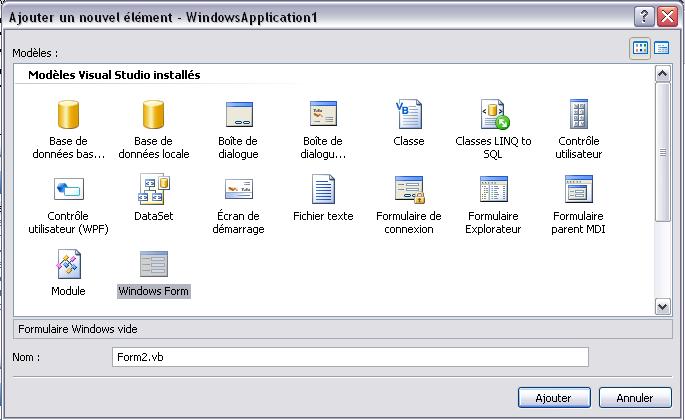Click the Nom field containing Form2.vb

point(350,357)
